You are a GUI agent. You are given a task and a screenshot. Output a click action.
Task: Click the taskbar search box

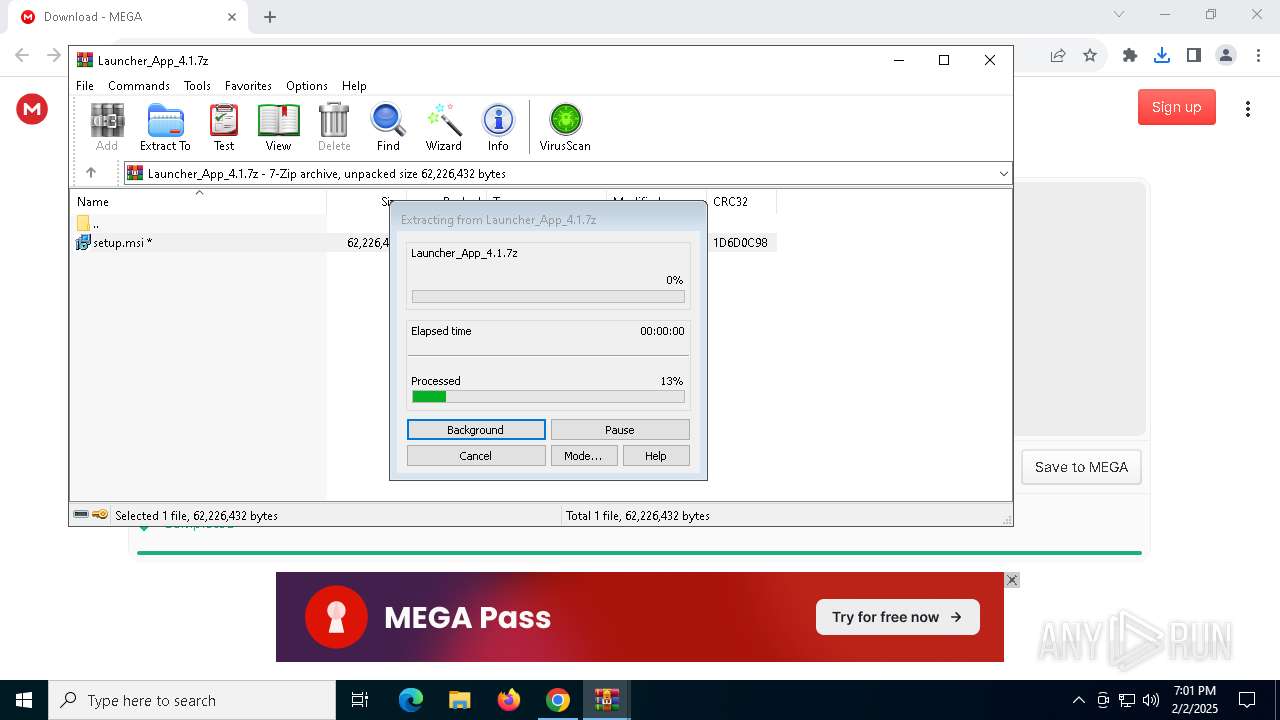coord(192,700)
